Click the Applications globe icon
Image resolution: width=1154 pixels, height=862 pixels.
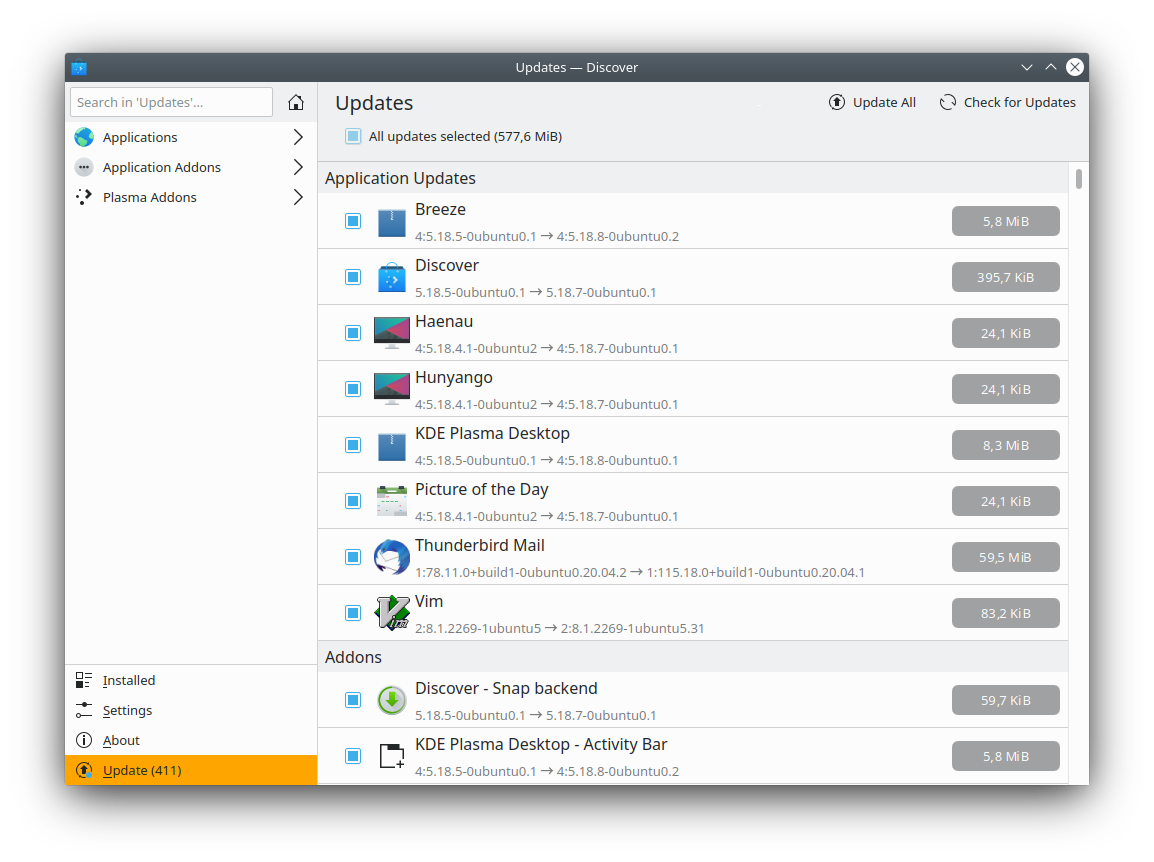click(84, 137)
